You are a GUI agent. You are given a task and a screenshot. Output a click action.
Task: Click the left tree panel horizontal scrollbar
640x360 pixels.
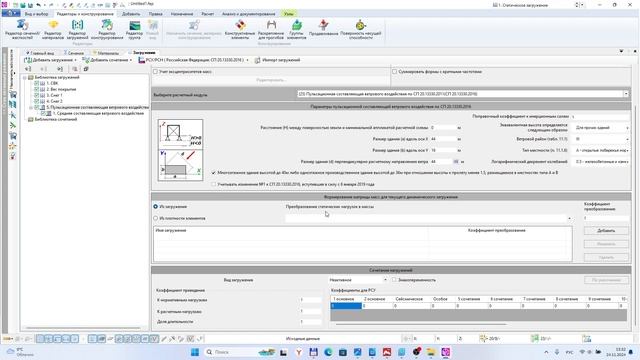click(83, 328)
